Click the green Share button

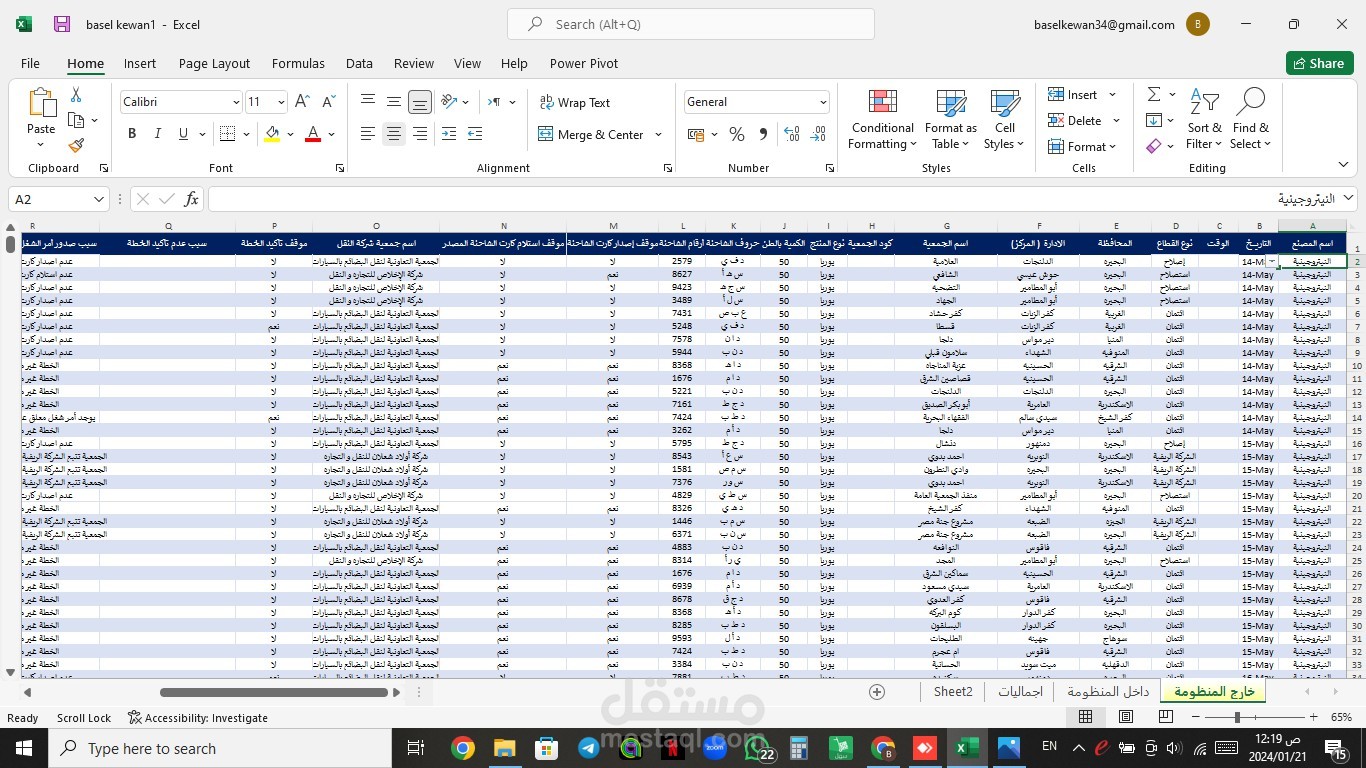(1319, 63)
